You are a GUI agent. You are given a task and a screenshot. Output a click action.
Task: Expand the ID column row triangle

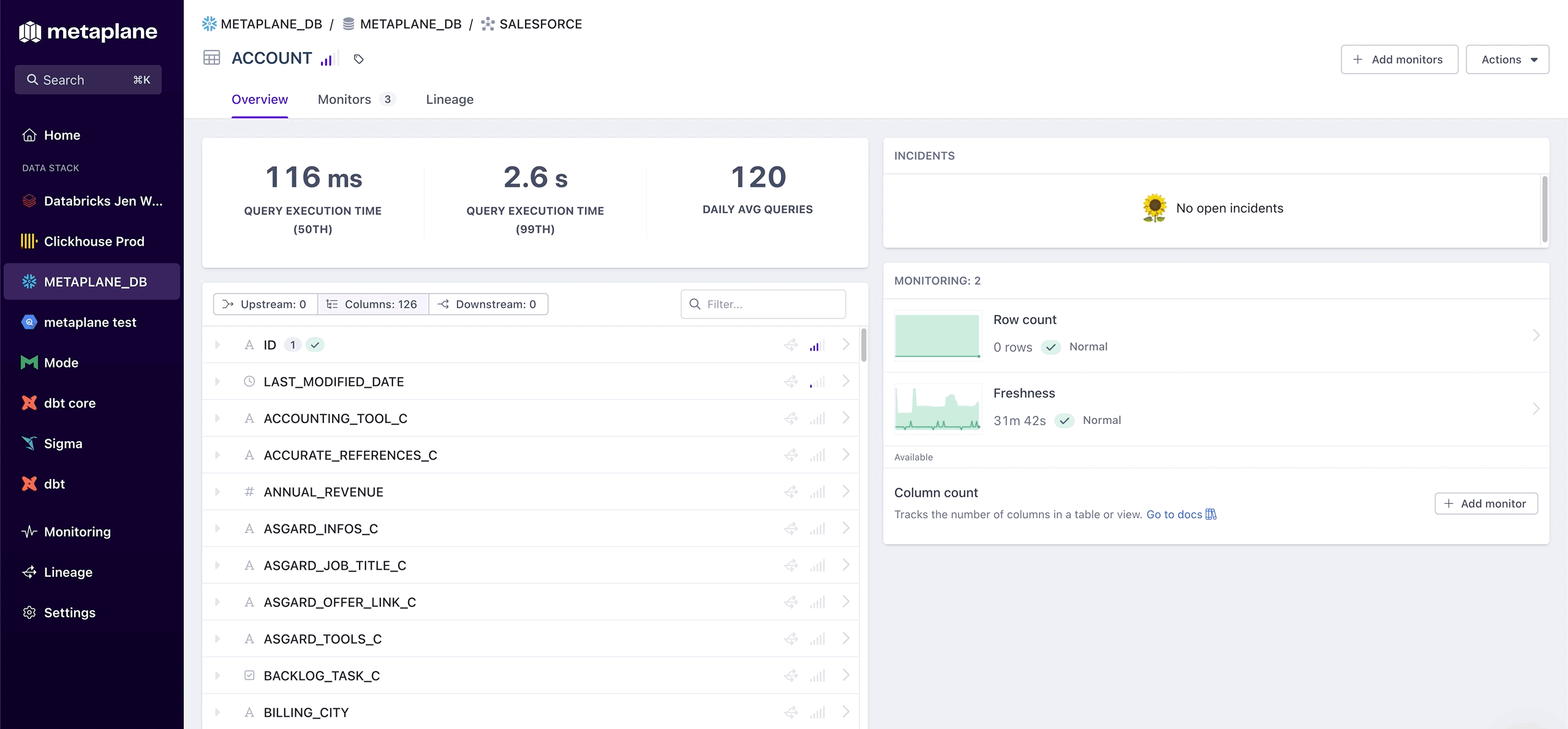click(x=217, y=345)
